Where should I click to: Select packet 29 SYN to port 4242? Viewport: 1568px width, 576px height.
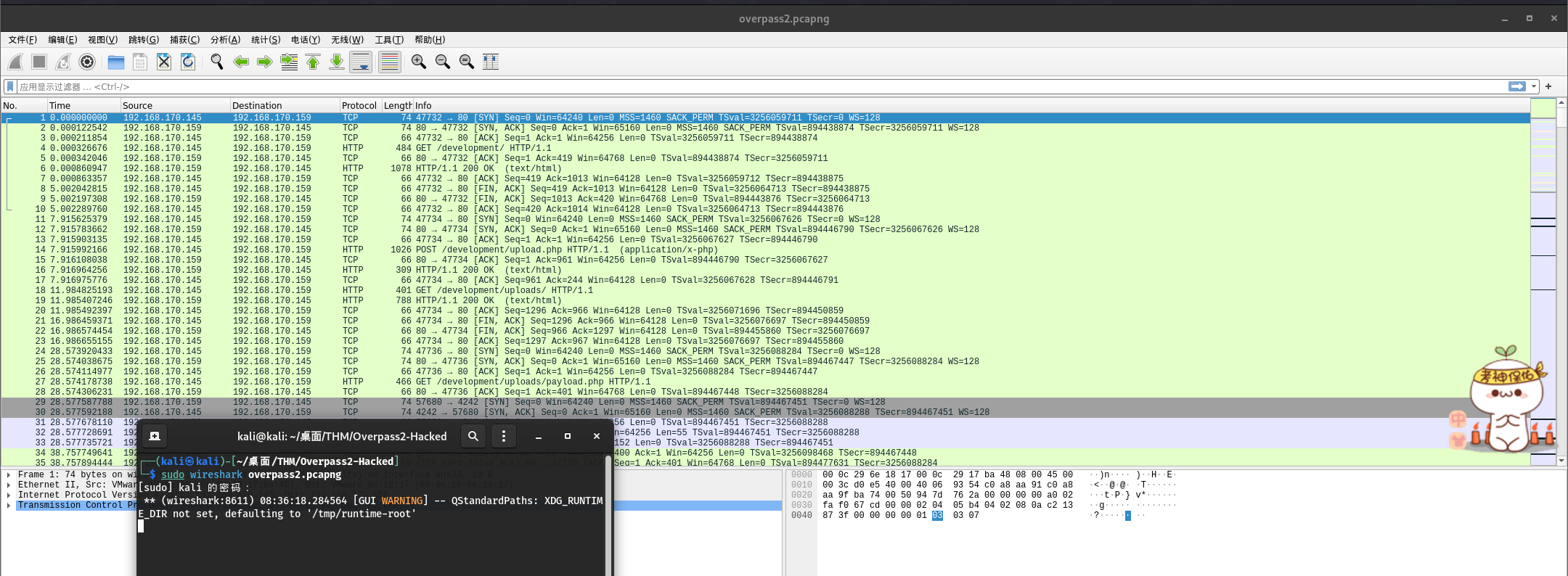coord(766,402)
